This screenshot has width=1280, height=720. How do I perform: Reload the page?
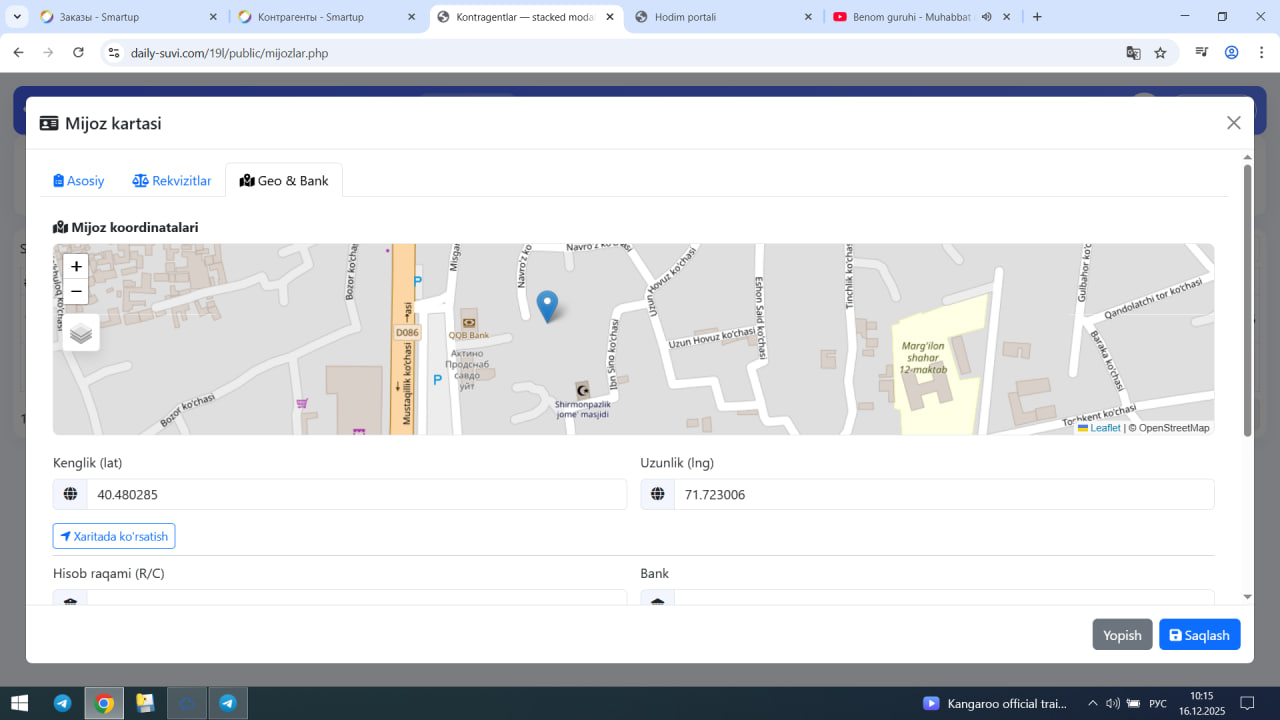point(78,53)
